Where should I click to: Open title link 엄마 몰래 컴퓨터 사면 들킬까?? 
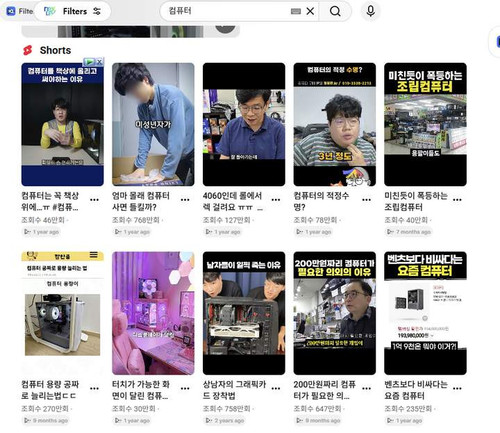(x=141, y=201)
